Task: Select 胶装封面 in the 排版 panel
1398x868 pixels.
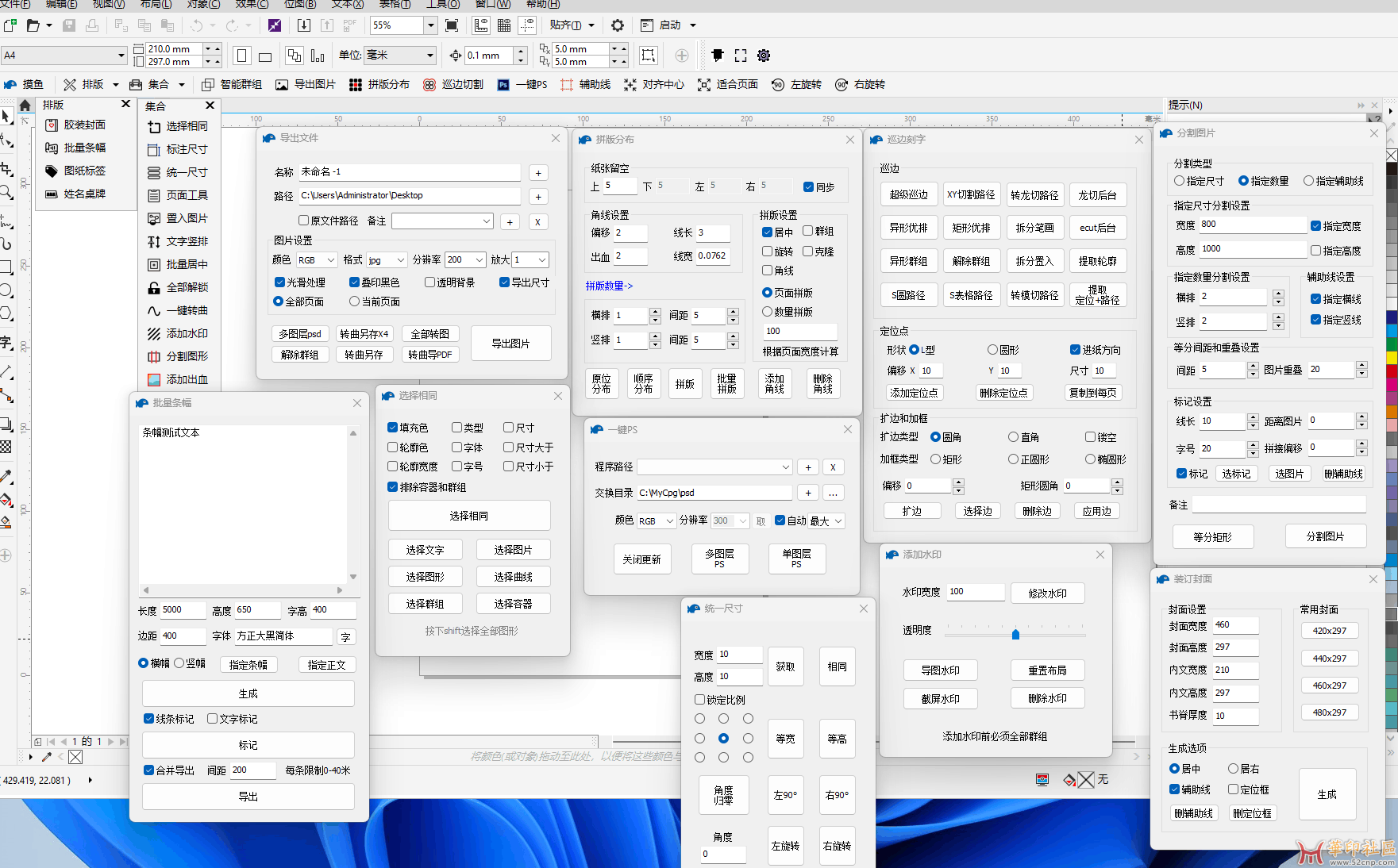Action: click(84, 125)
